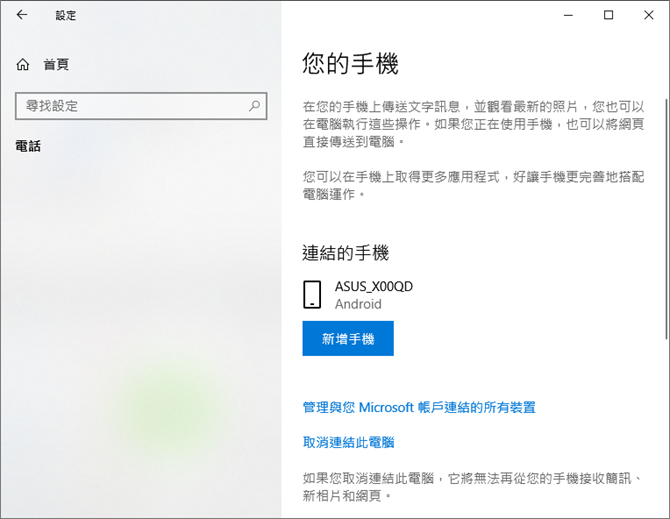
Task: Go back with the arrow icon
Action: [22, 15]
